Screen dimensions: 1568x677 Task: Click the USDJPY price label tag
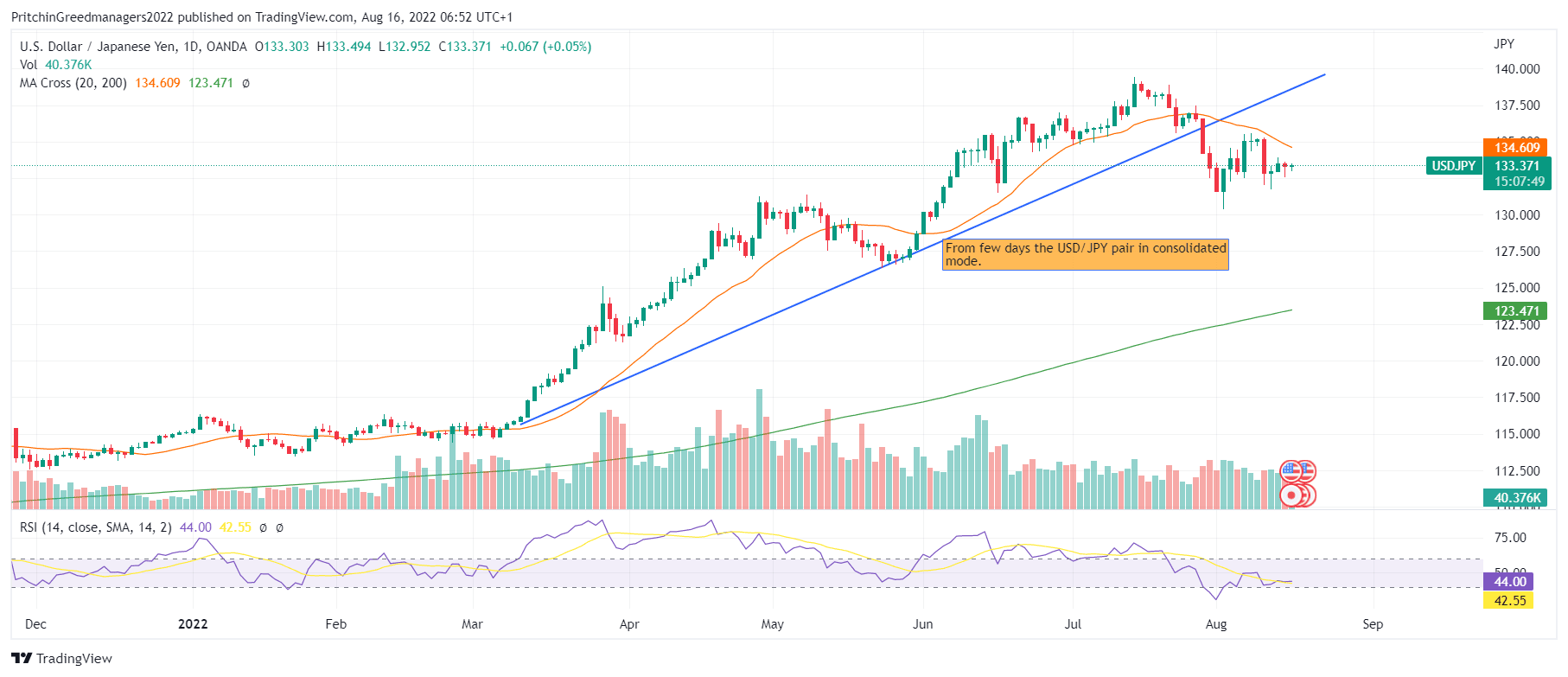pyautogui.click(x=1454, y=166)
